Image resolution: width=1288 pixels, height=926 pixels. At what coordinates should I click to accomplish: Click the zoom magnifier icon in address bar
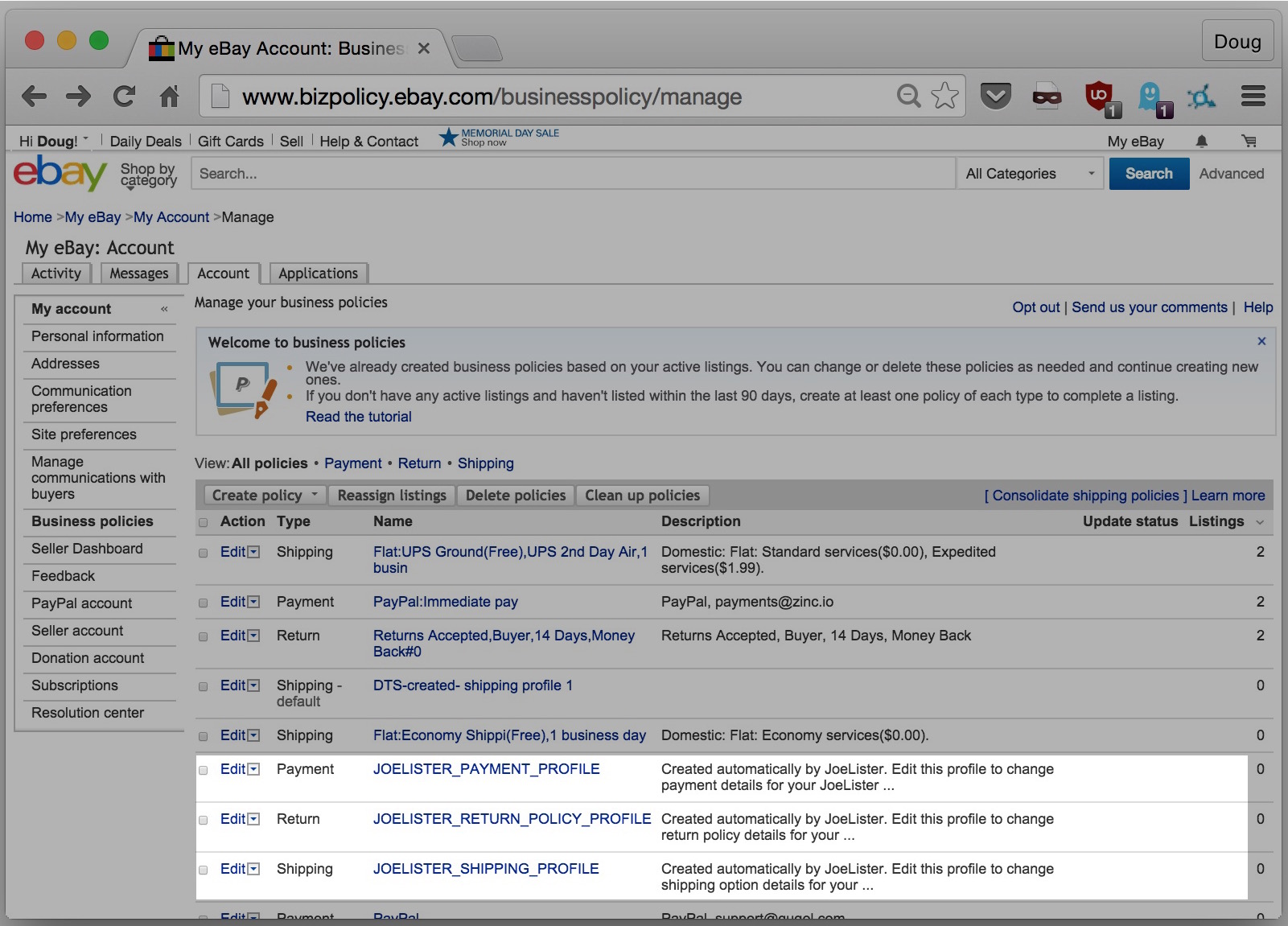tap(908, 96)
